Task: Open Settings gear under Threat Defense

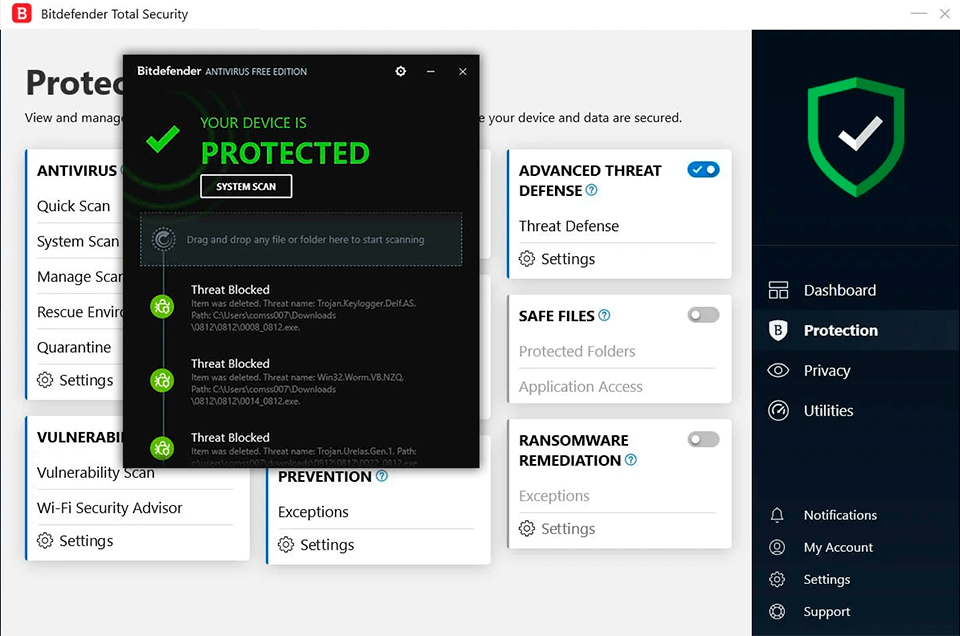Action: tap(527, 259)
